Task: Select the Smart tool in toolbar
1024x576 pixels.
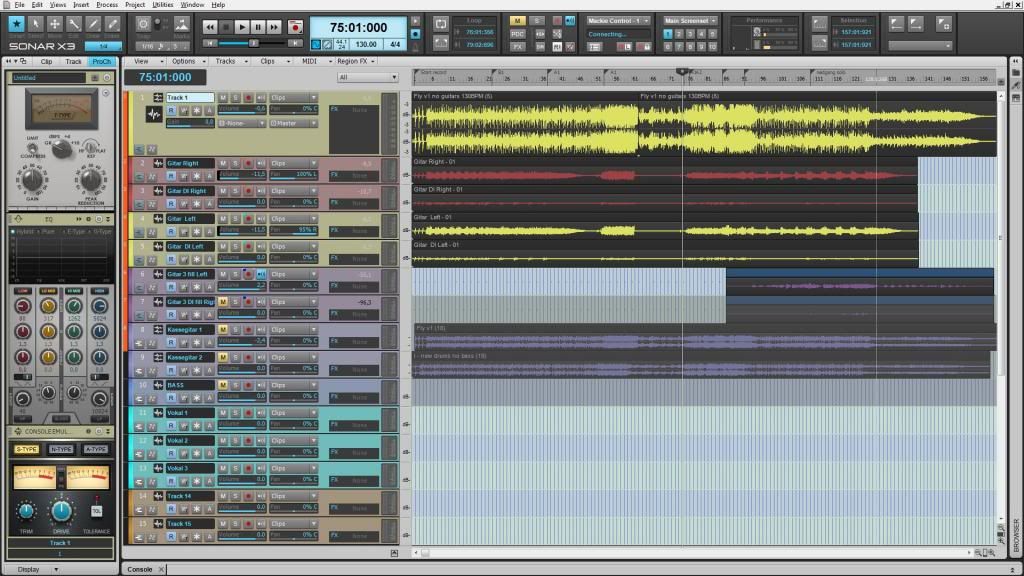Action: 16,24
